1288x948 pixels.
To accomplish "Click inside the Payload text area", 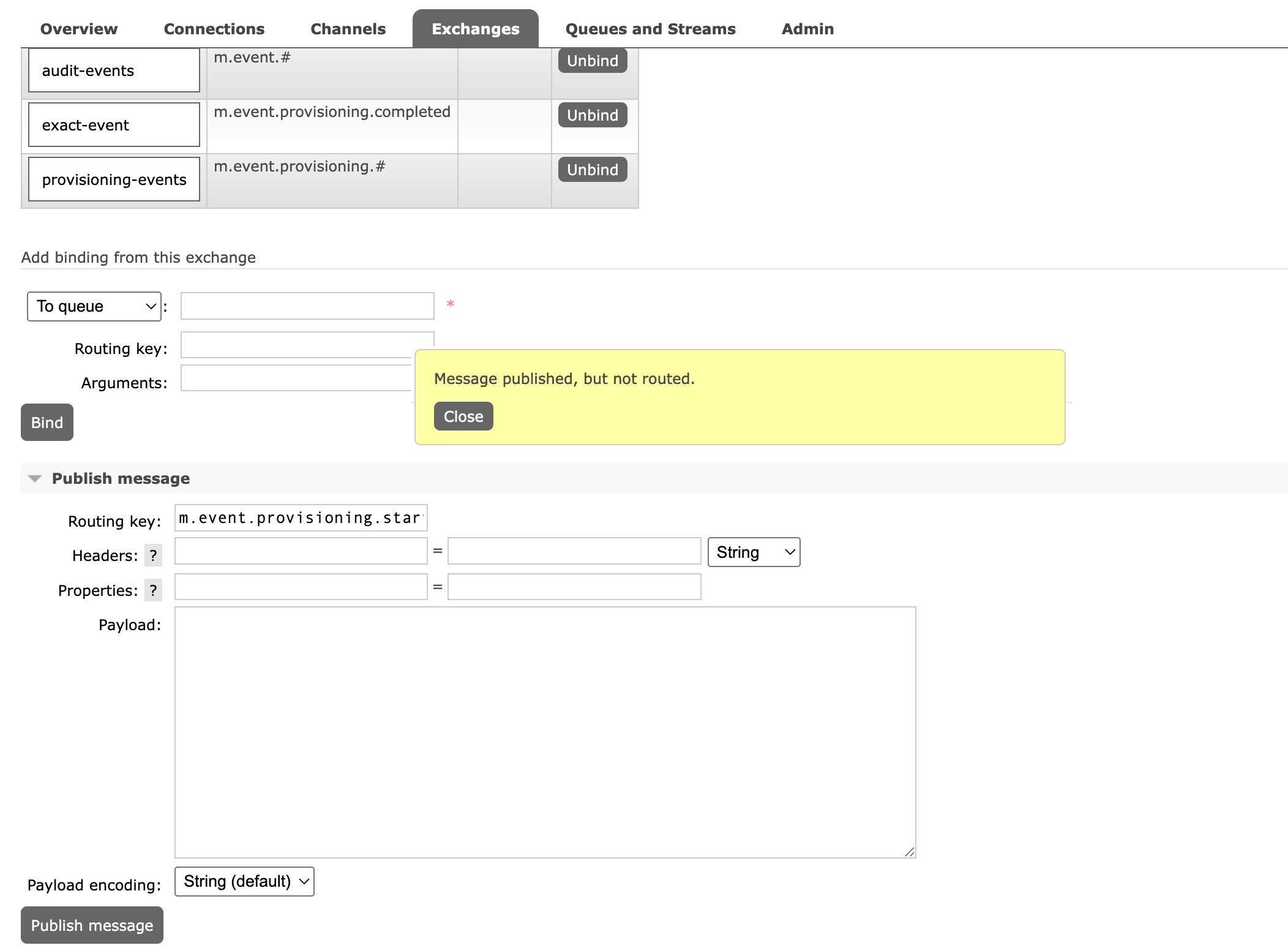I will point(545,732).
